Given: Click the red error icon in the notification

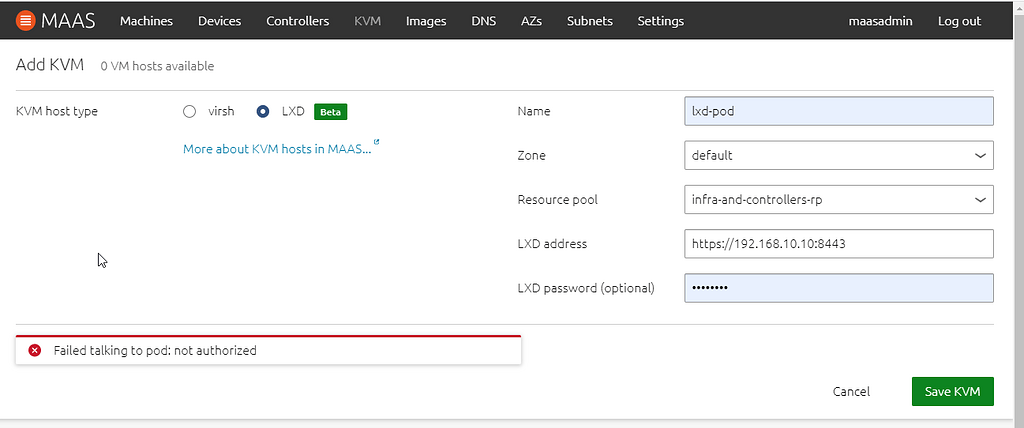Looking at the screenshot, I should [x=35, y=351].
